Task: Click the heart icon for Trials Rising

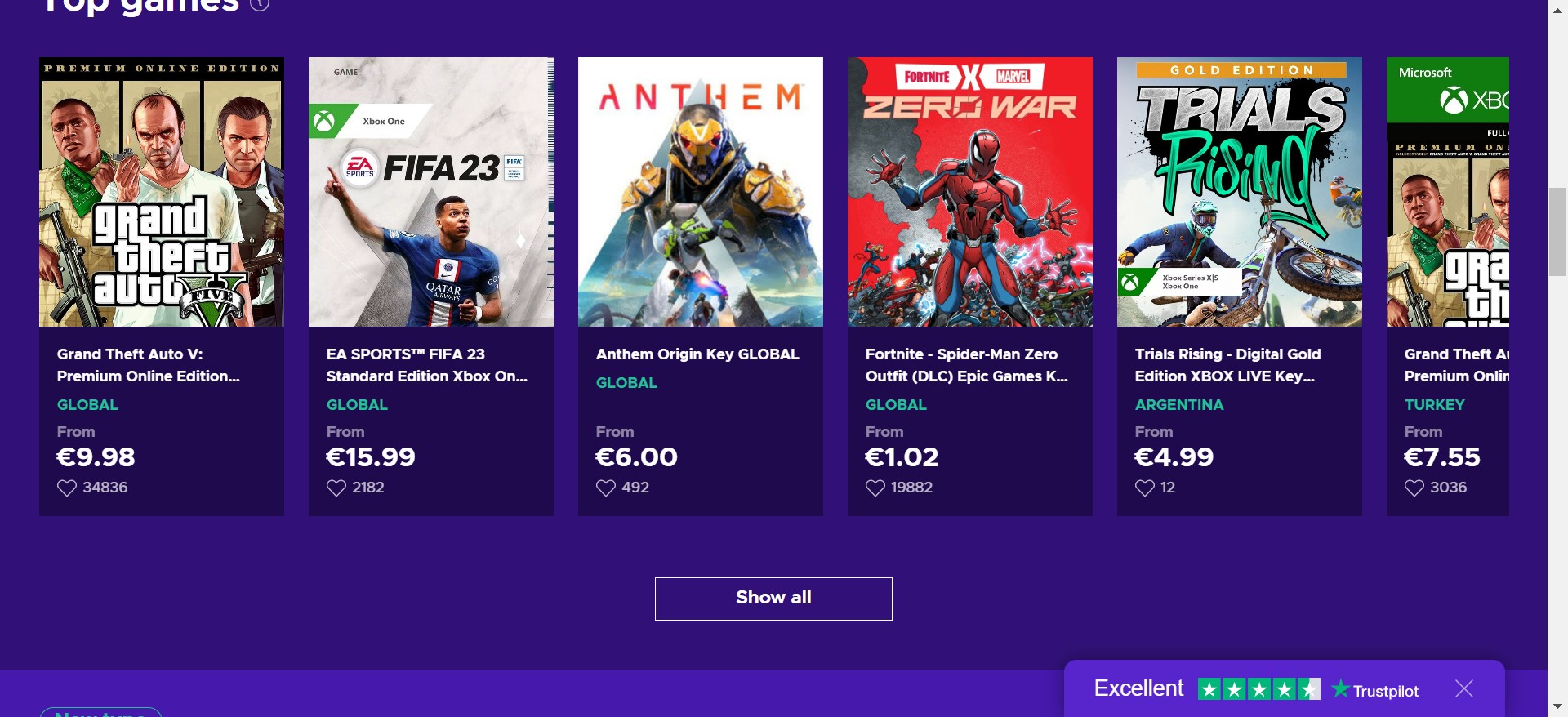Action: coord(1145,488)
